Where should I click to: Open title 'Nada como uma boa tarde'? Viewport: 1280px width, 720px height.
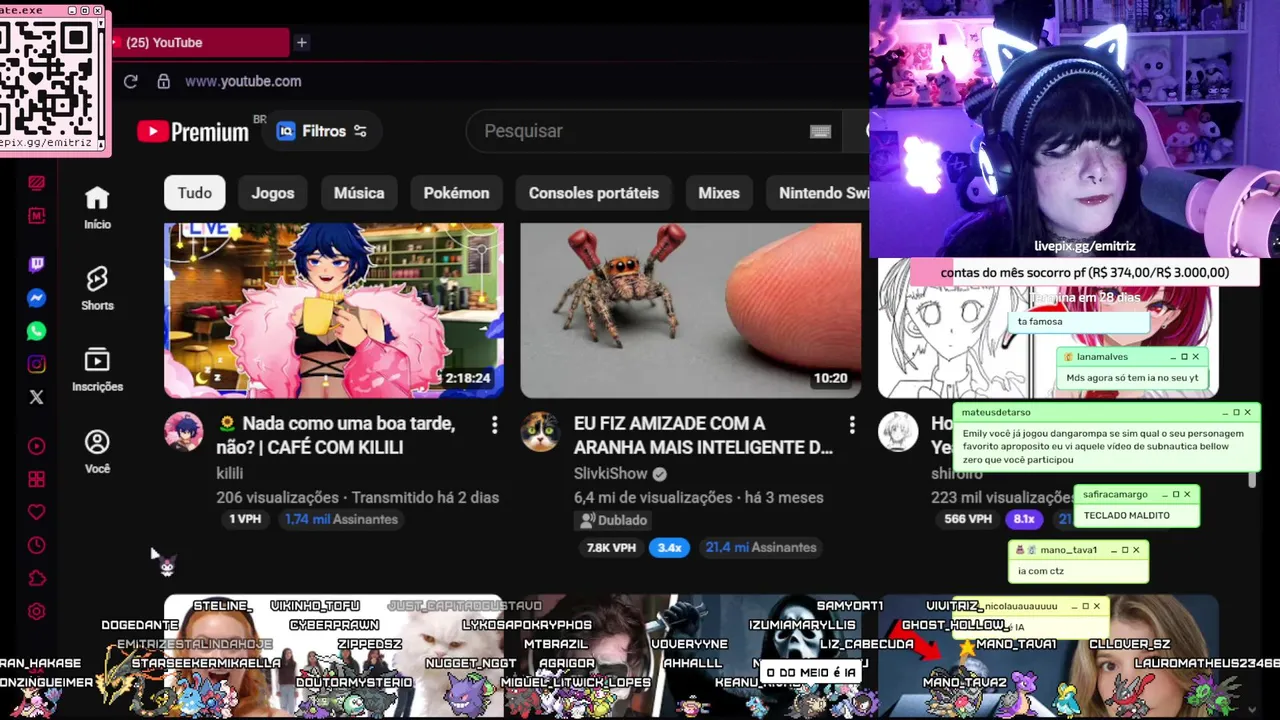tap(336, 435)
